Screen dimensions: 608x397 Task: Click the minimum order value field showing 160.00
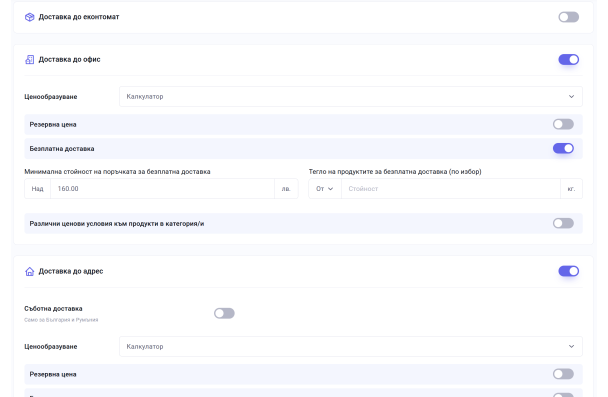pyautogui.click(x=162, y=189)
